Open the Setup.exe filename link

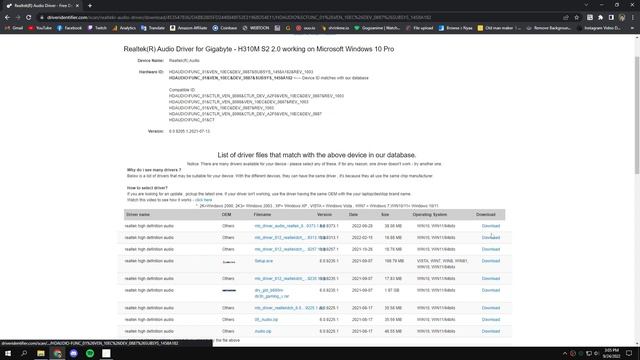264,261
